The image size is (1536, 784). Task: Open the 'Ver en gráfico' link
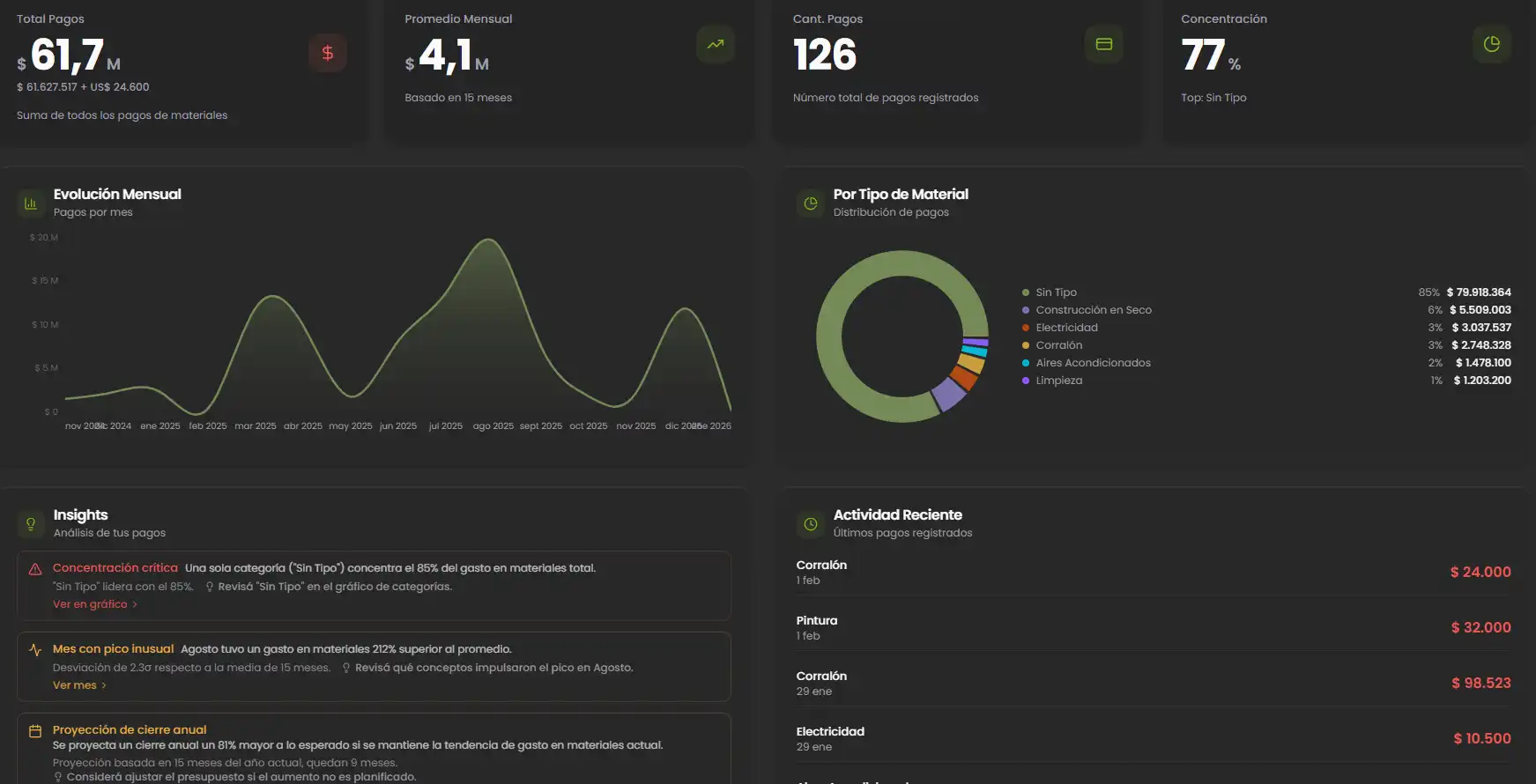point(90,604)
